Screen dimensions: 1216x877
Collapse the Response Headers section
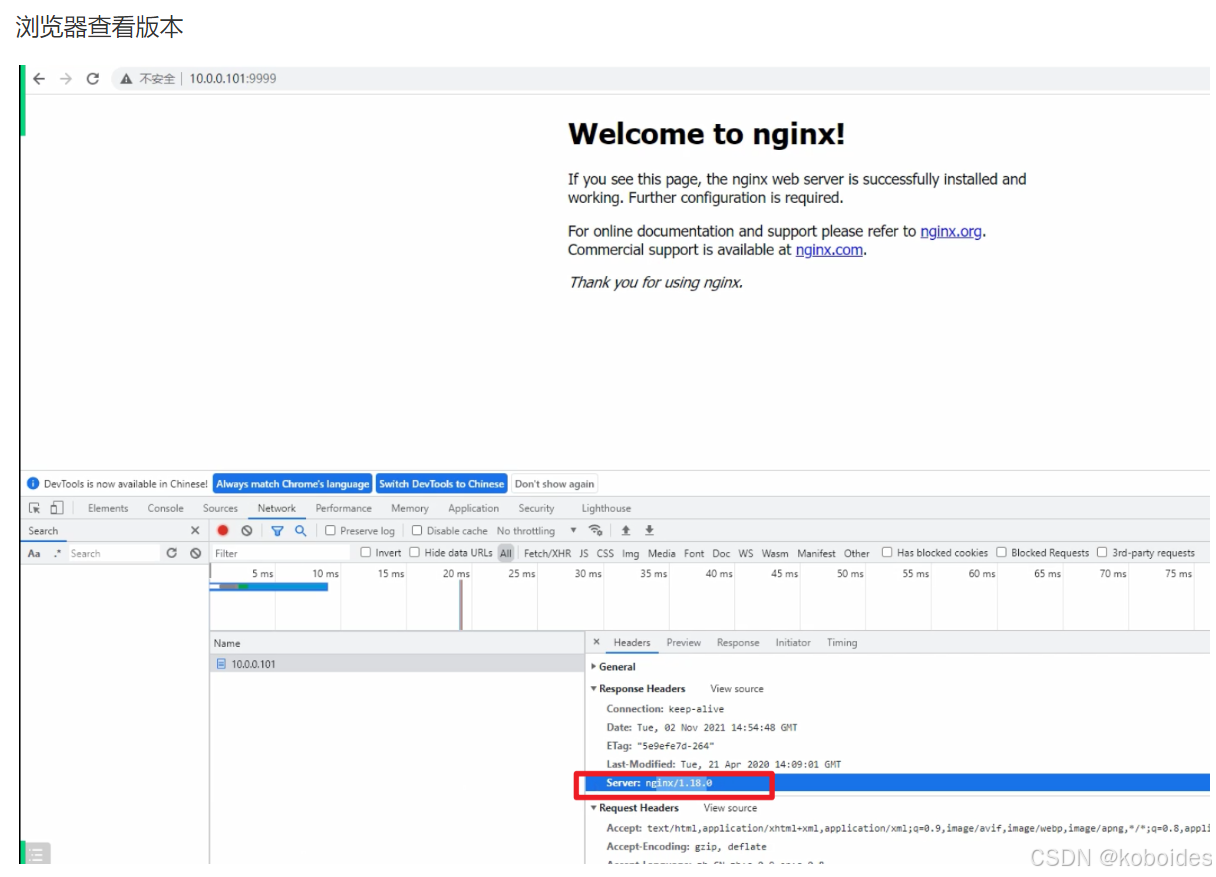pos(639,689)
